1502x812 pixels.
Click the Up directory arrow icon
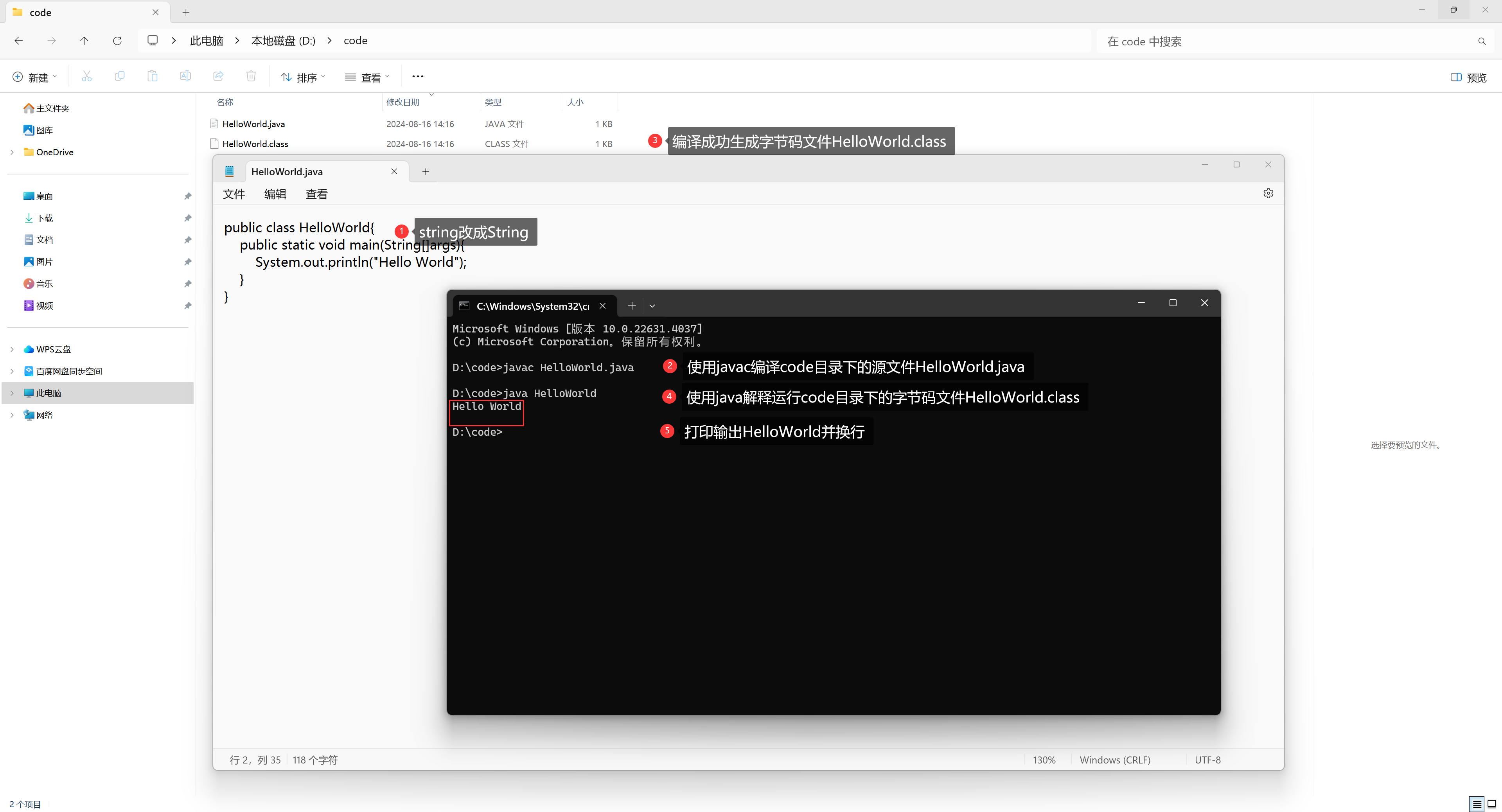(x=84, y=41)
